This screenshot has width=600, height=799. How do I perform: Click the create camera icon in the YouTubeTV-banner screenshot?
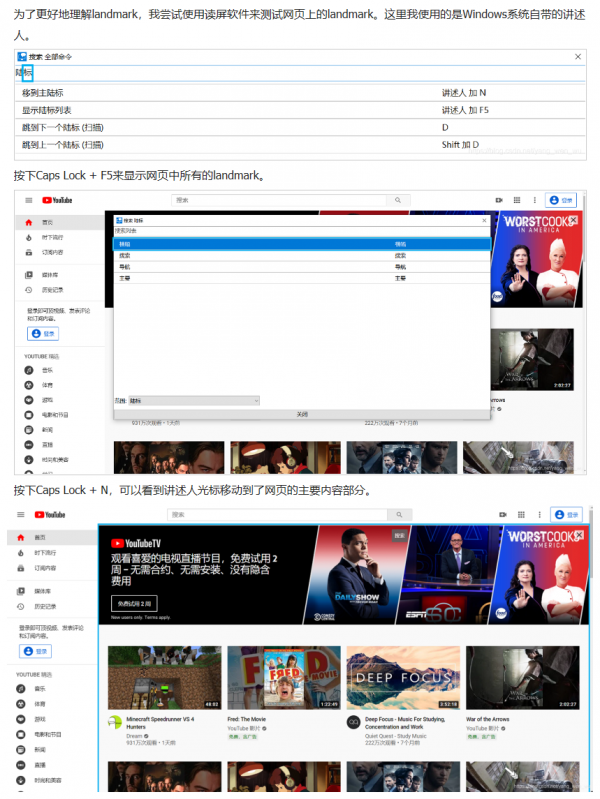point(503,515)
